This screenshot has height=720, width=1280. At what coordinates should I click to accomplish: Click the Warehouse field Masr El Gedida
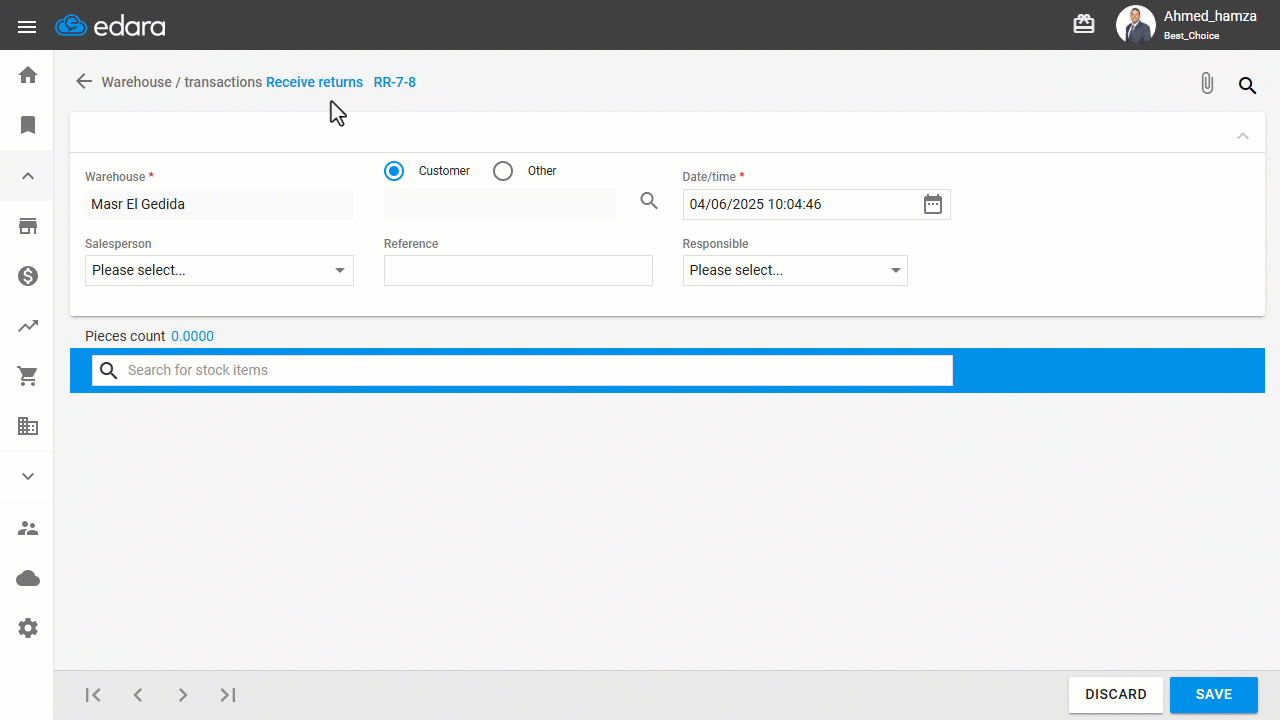click(x=219, y=204)
